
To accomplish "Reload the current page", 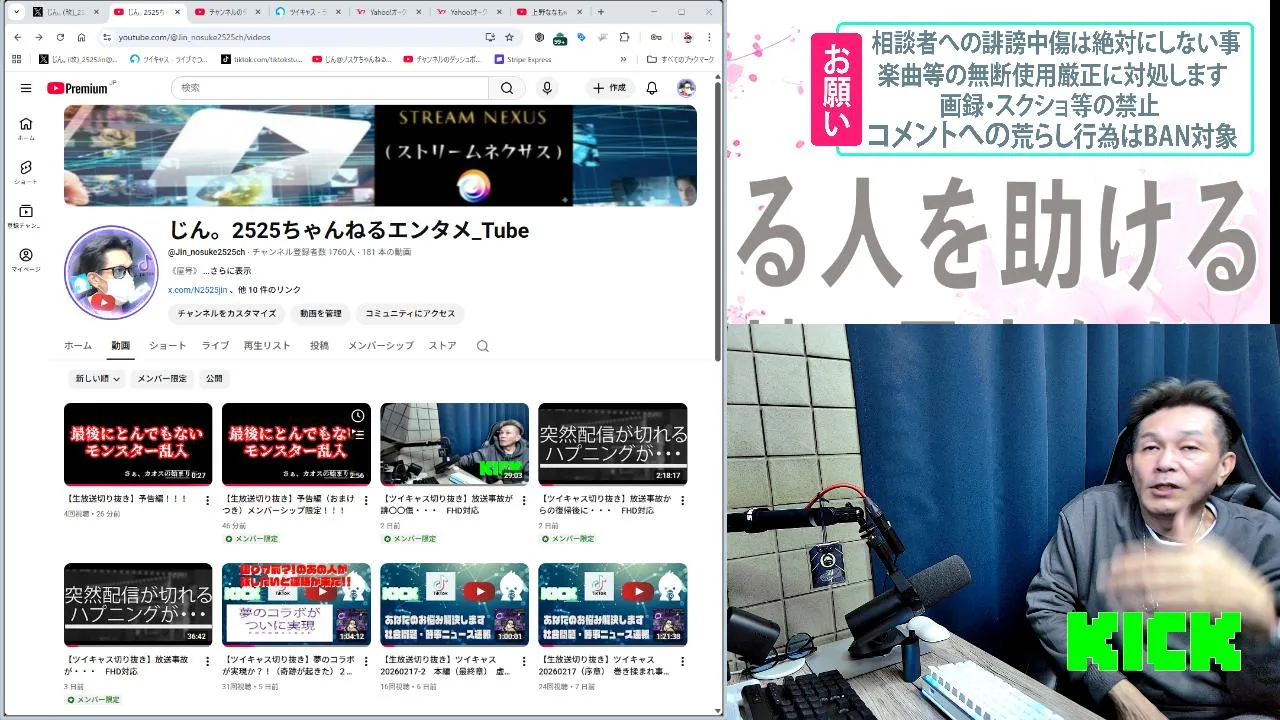I will coord(60,37).
